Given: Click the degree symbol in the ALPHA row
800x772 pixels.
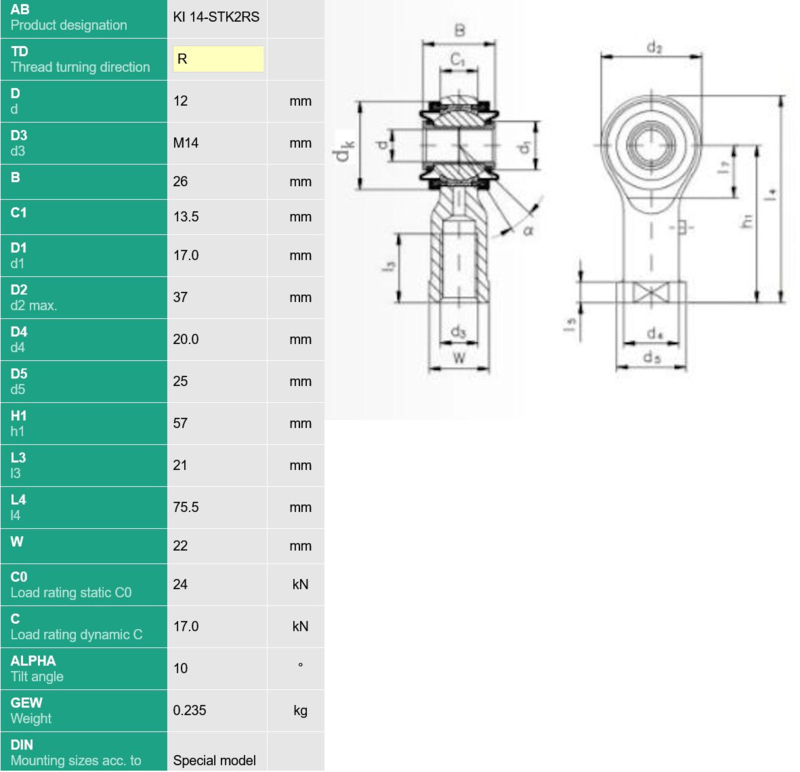Looking at the screenshot, I should coord(301,665).
